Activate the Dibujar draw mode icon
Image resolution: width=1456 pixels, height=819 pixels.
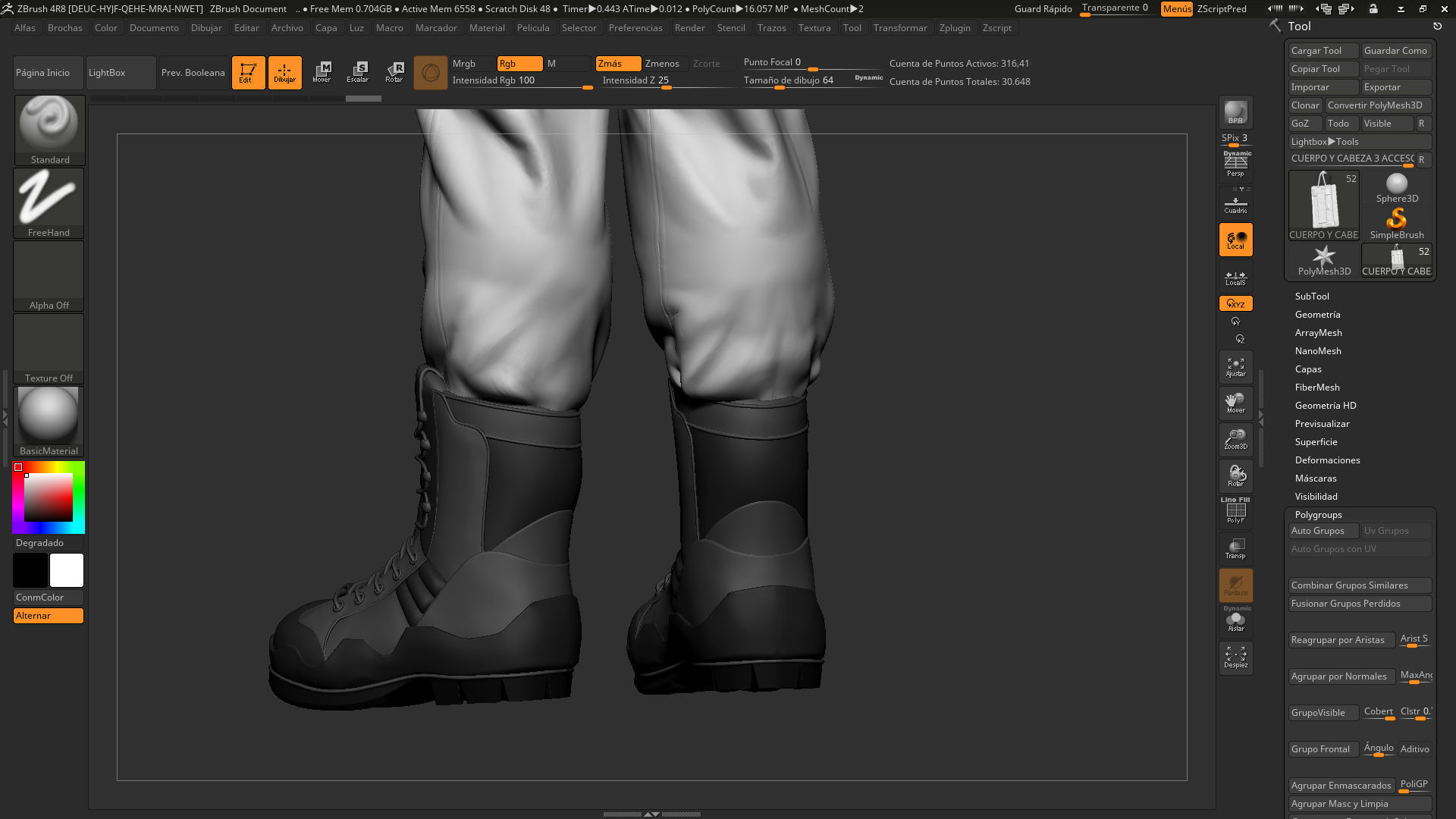[284, 73]
